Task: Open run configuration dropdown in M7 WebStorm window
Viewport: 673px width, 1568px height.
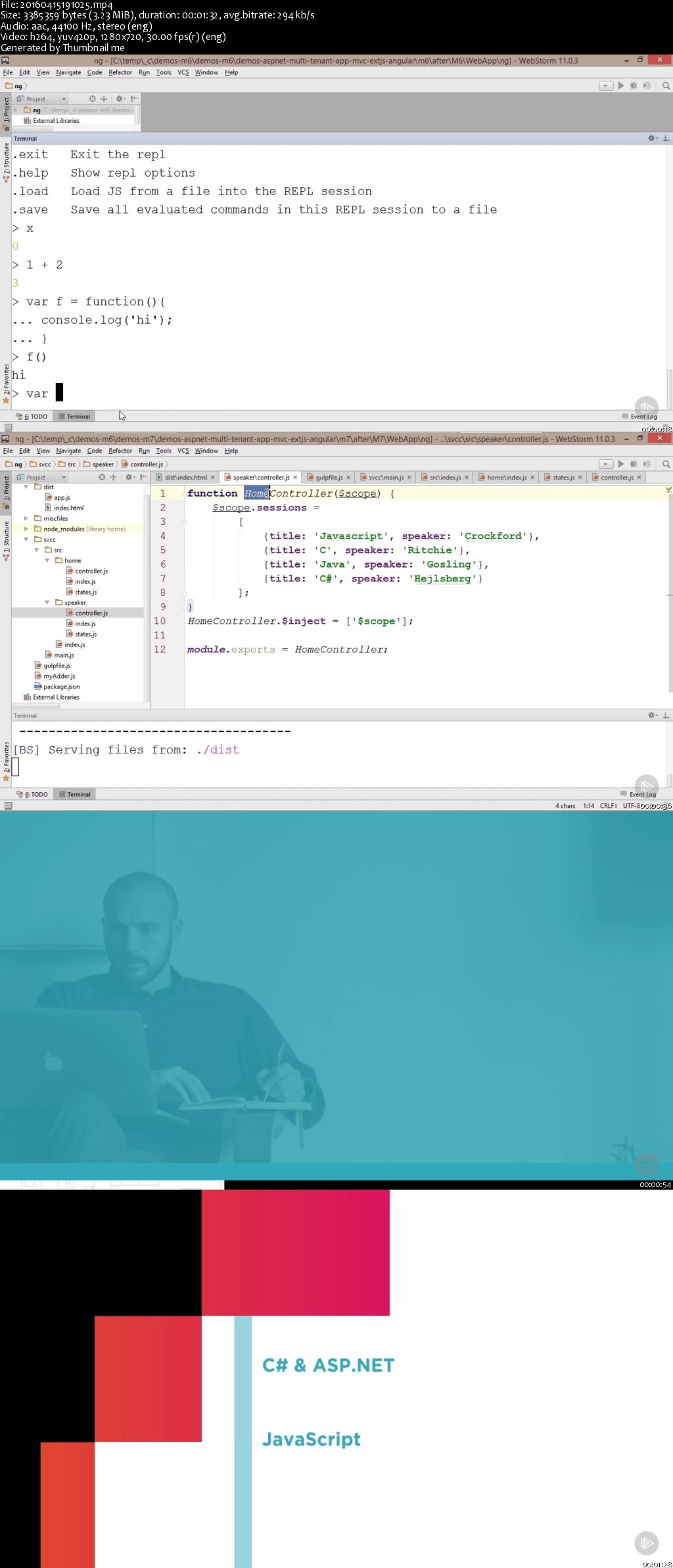Action: [x=606, y=464]
